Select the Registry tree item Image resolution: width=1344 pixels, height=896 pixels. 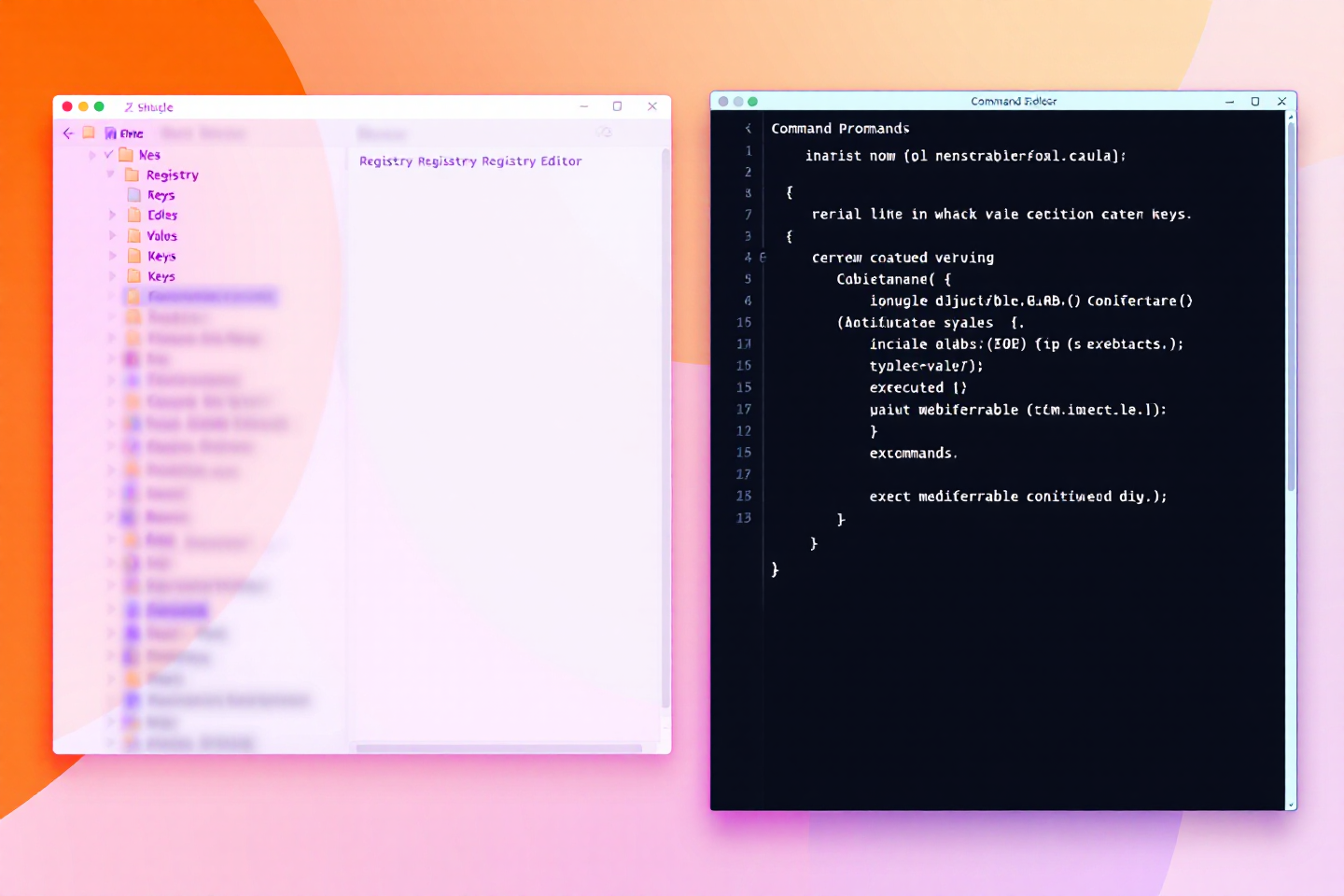[173, 175]
